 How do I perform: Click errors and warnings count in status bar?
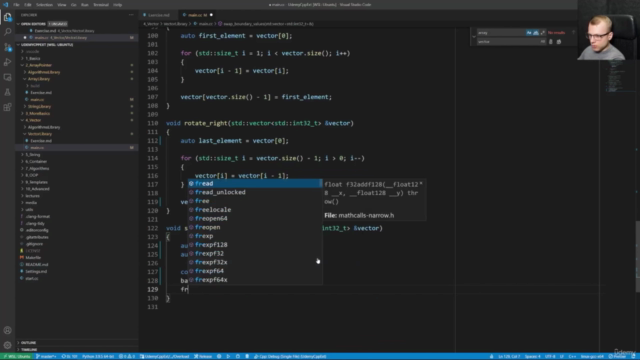[x=127, y=356]
